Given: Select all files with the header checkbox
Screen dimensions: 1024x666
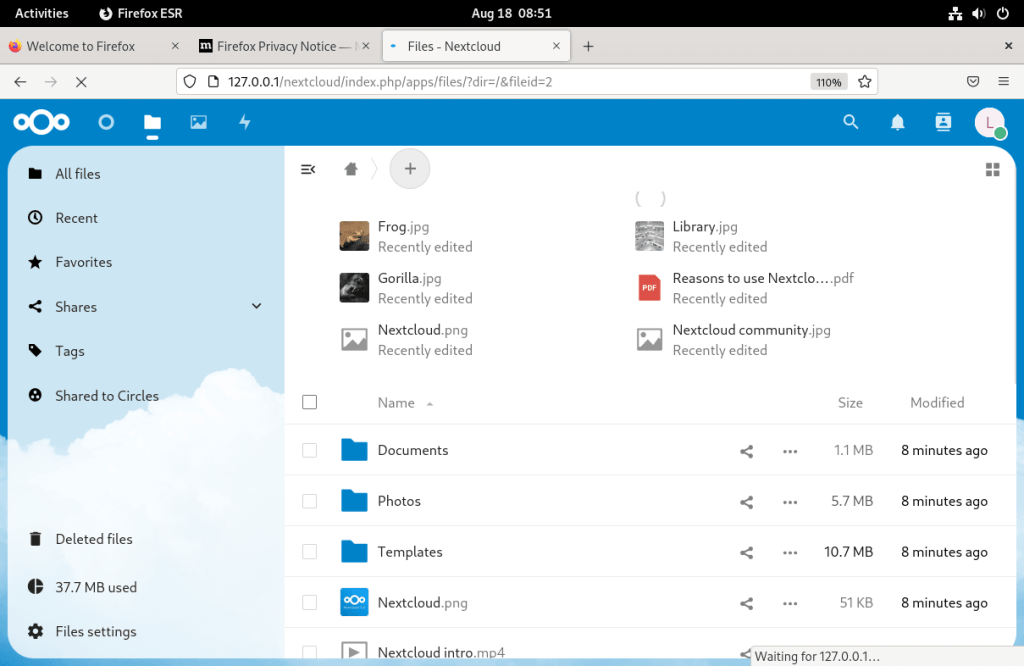Looking at the screenshot, I should click(309, 401).
